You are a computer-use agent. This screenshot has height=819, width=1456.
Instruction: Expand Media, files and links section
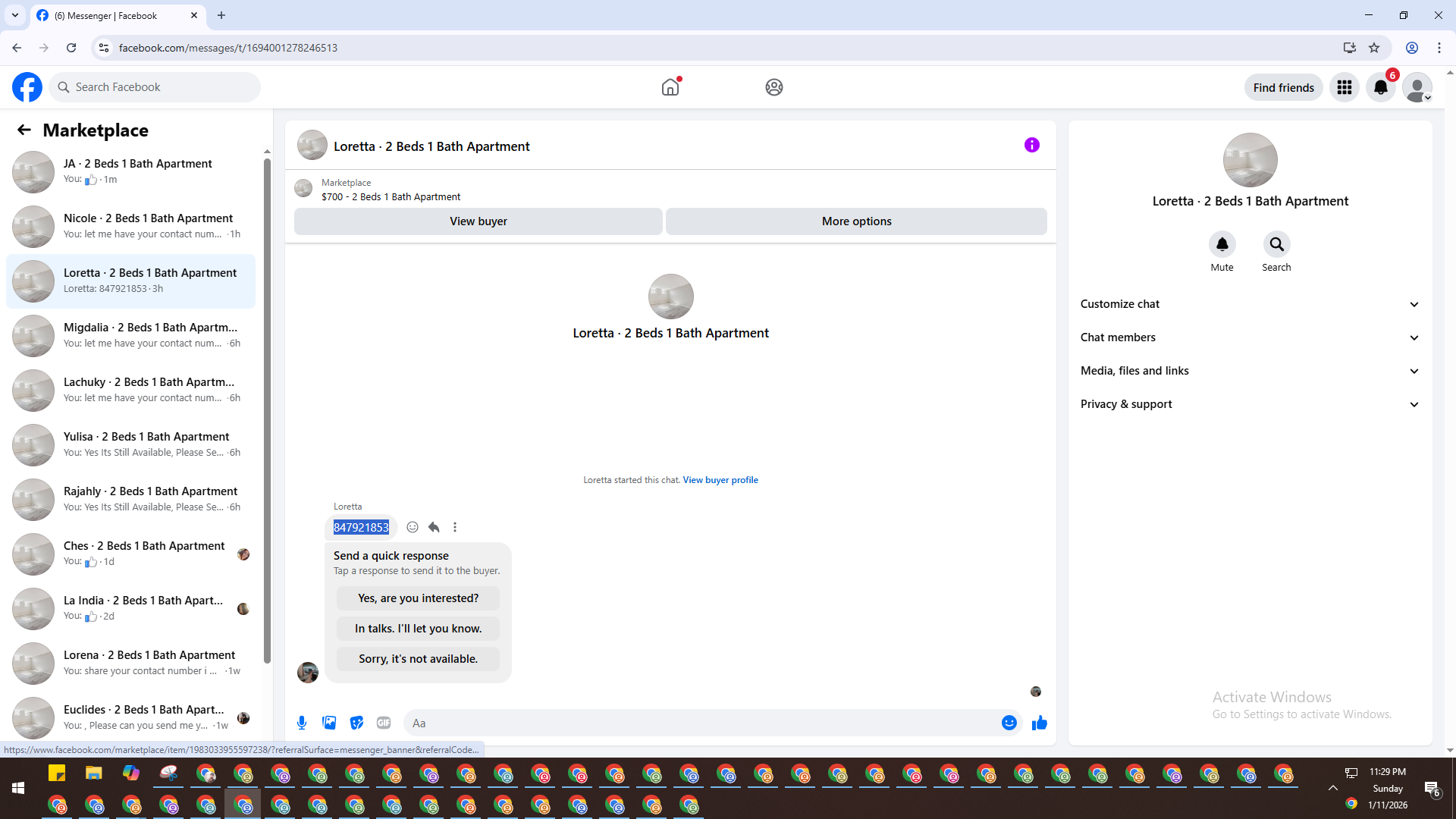click(1250, 371)
